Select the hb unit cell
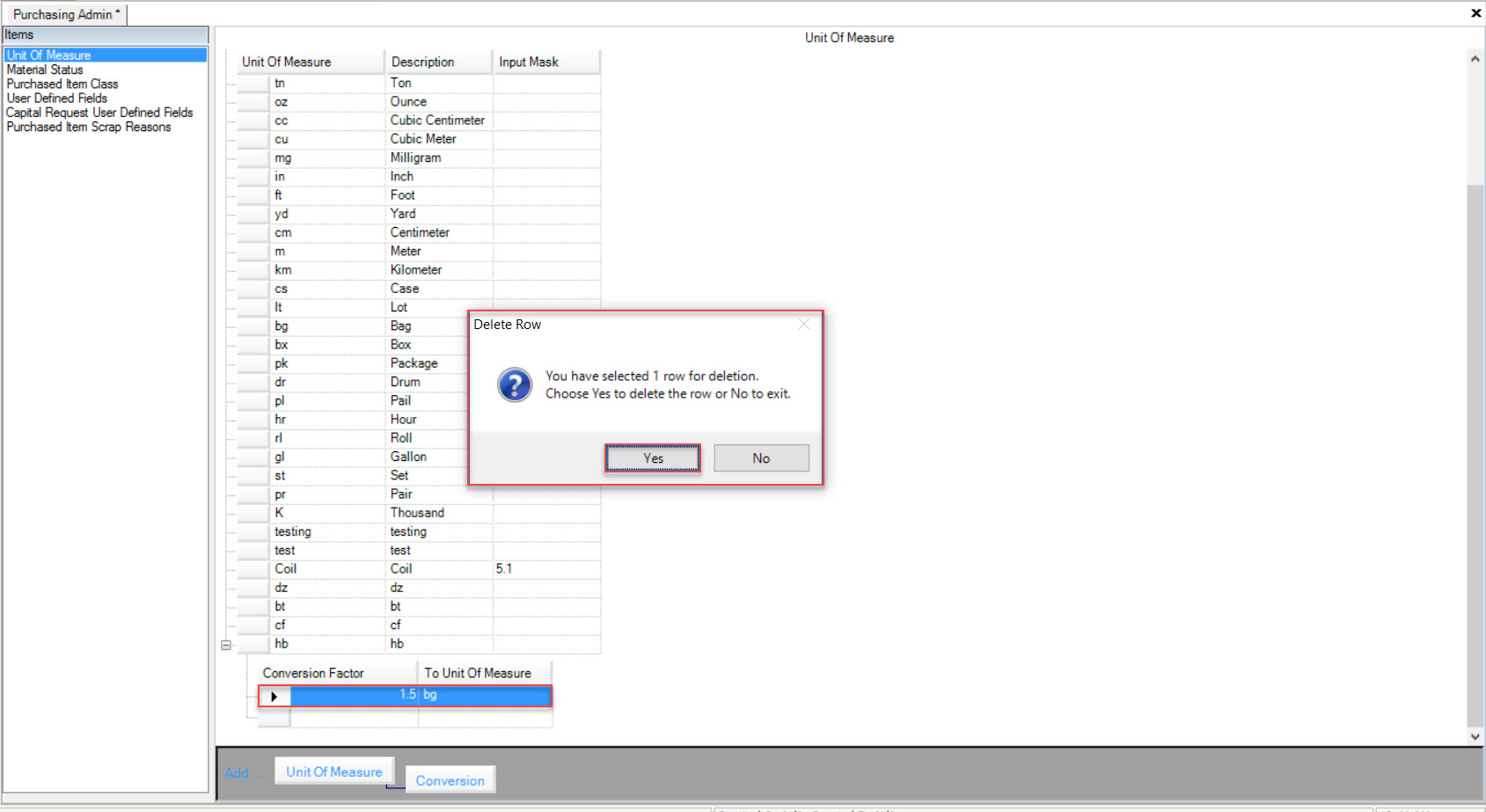This screenshot has width=1486, height=812. click(x=327, y=644)
